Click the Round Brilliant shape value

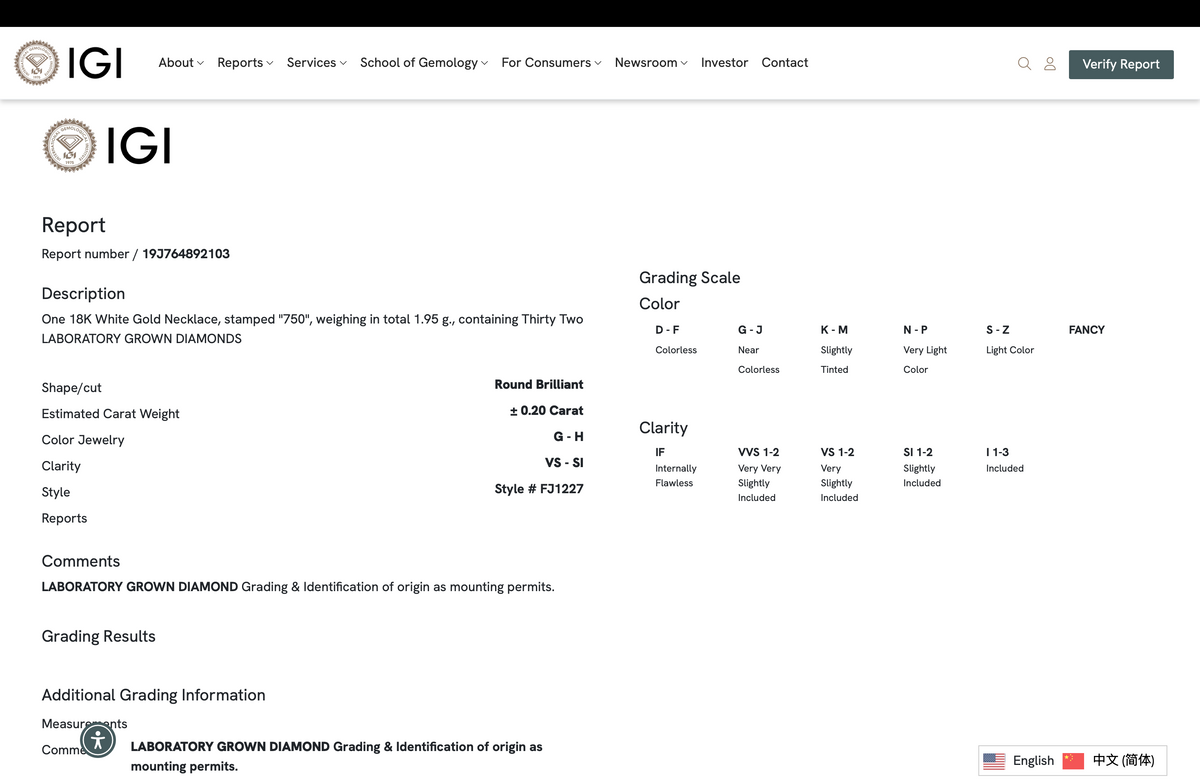coord(539,385)
